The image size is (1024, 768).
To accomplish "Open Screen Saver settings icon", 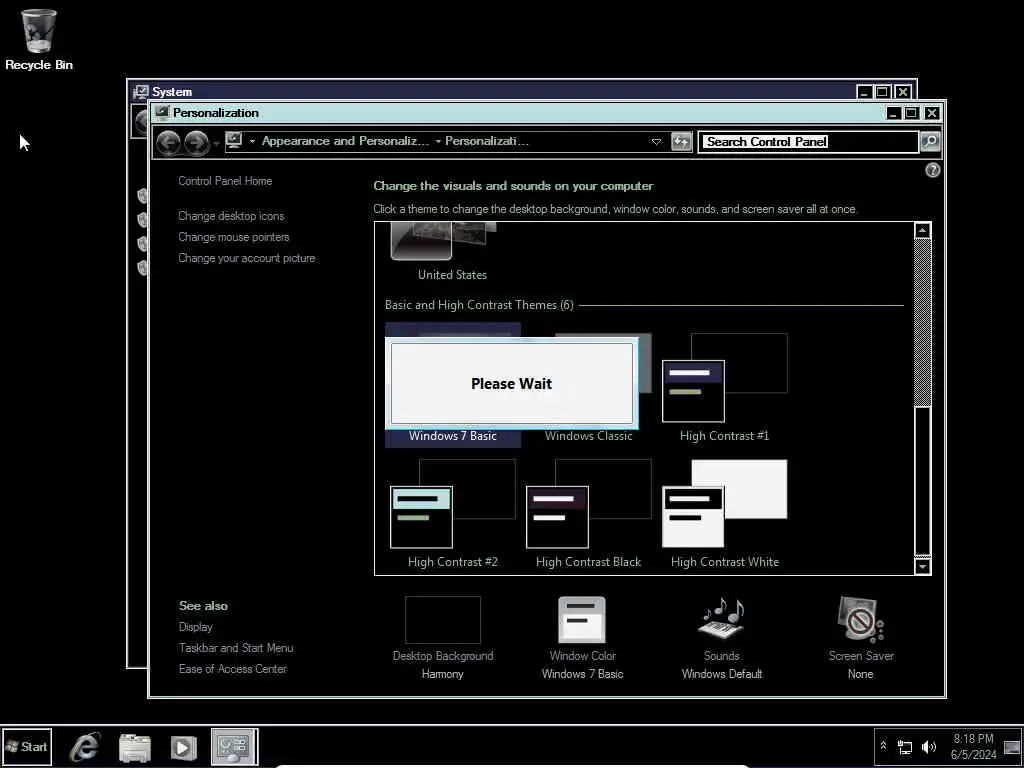I will [x=861, y=619].
